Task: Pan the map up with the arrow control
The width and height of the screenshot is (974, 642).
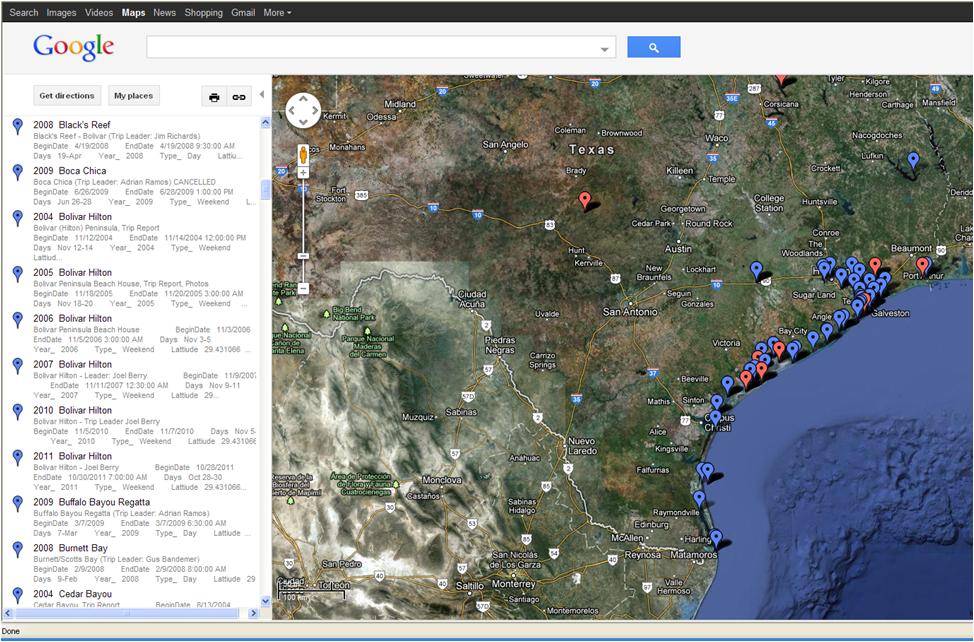Action: tap(303, 99)
